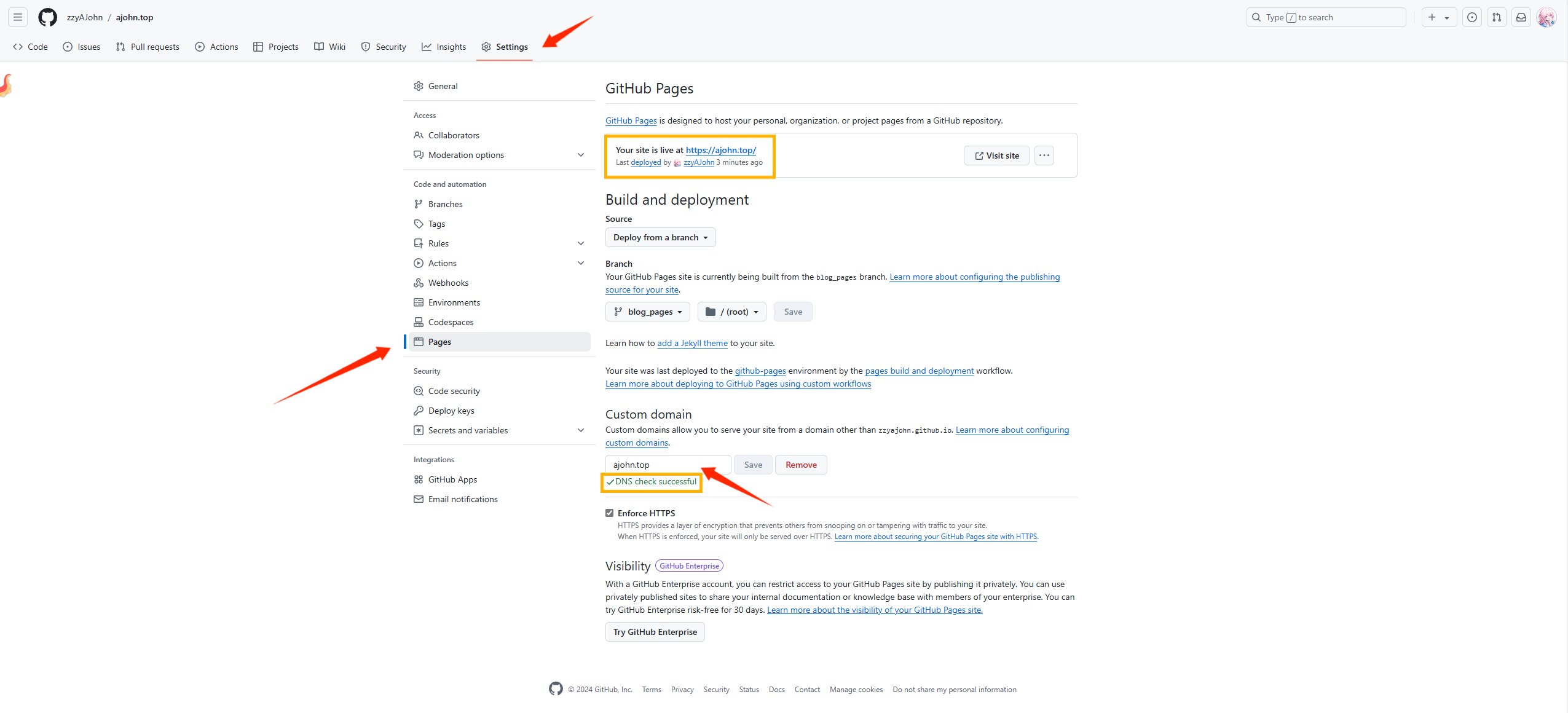Image resolution: width=1568 pixels, height=713 pixels.
Task: Click the plus create-new button
Action: (1432, 17)
